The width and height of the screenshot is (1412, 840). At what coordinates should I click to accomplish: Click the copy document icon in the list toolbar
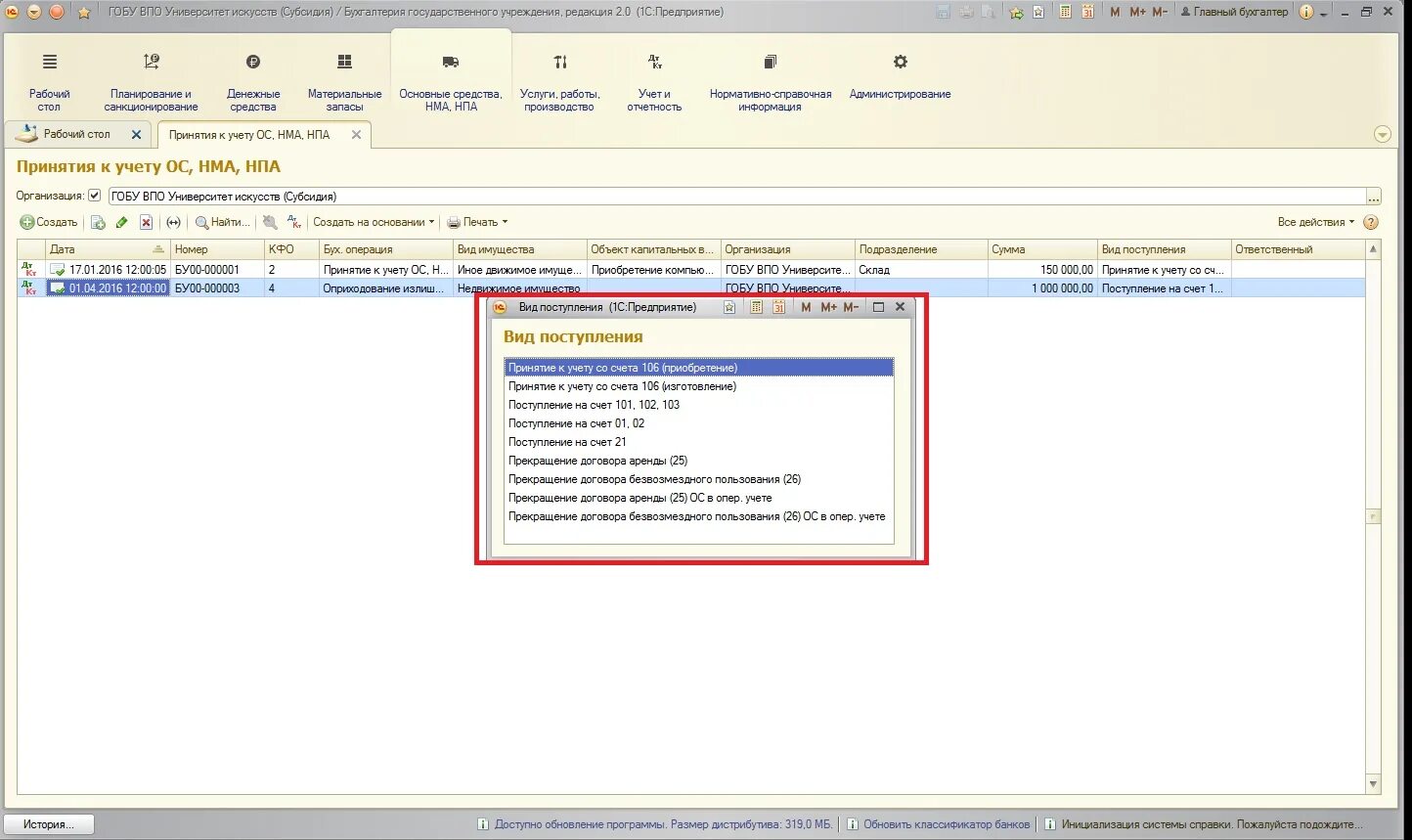98,223
